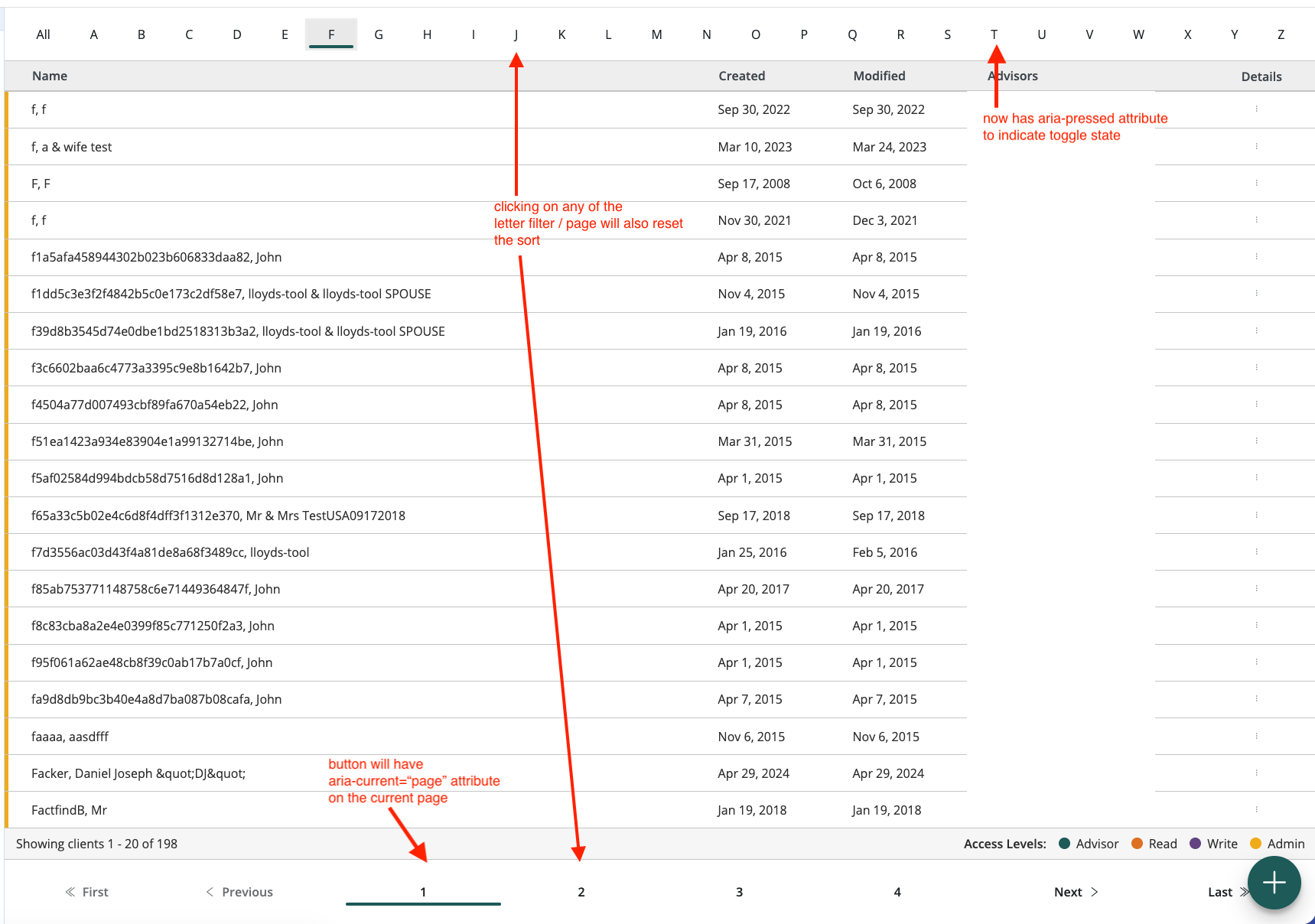Open details kebab for f1a5afa458944302b023b606833daa82, John
Screen dimensions: 1315x924
click(1256, 256)
